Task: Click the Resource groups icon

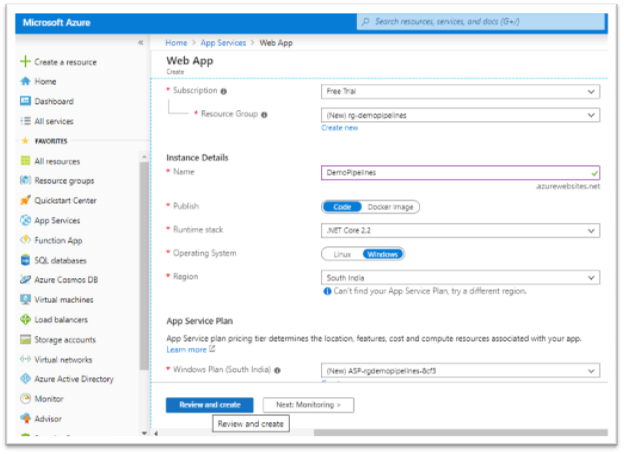Action: point(25,180)
